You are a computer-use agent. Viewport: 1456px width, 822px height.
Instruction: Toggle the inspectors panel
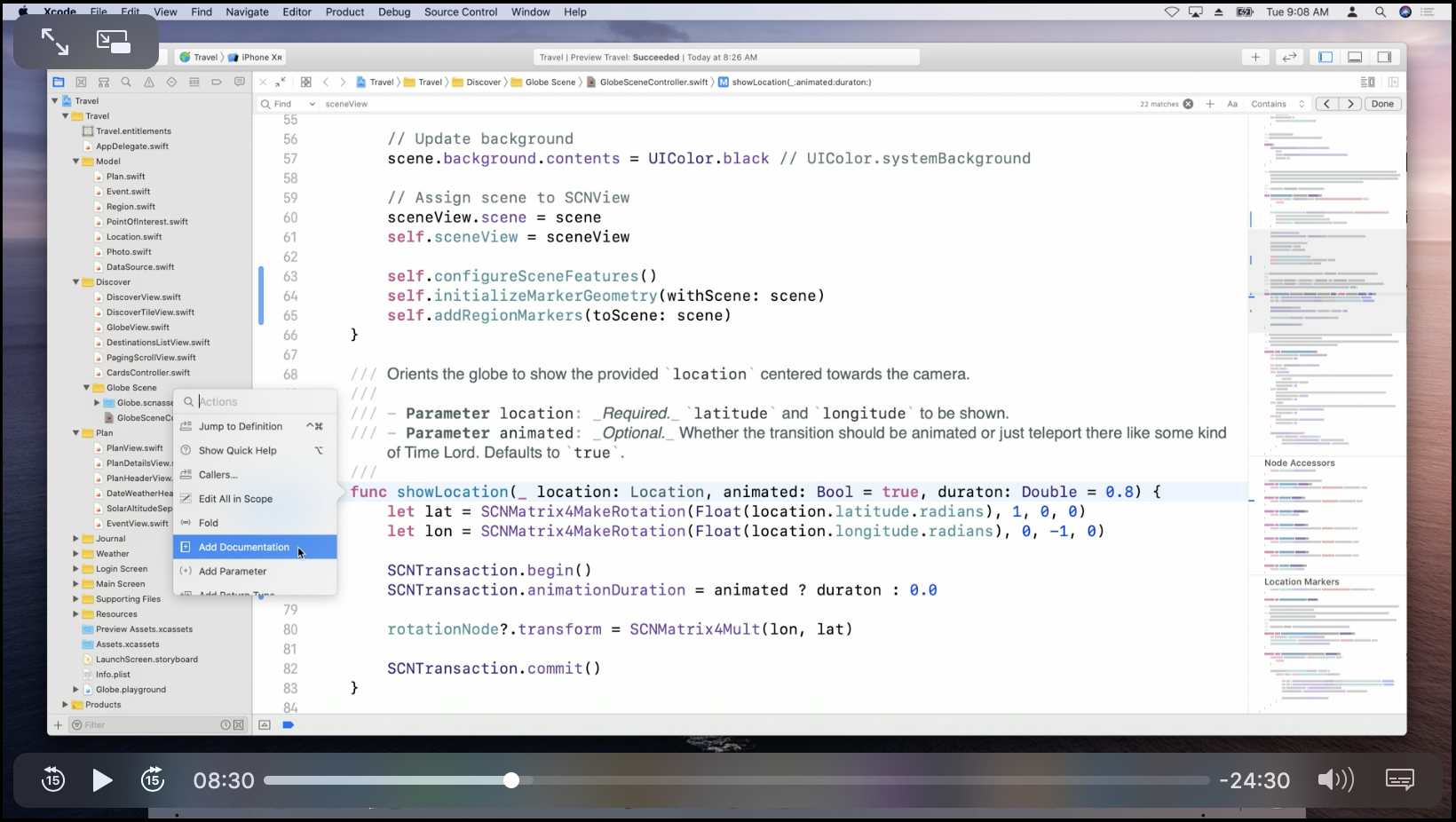[x=1384, y=57]
